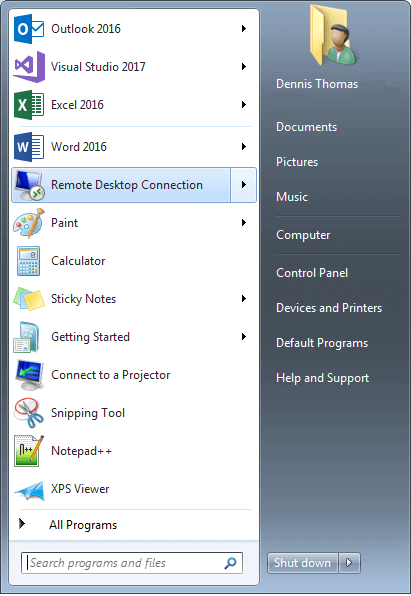This screenshot has height=596, width=411.
Task: Open the Computer link
Action: tap(303, 235)
